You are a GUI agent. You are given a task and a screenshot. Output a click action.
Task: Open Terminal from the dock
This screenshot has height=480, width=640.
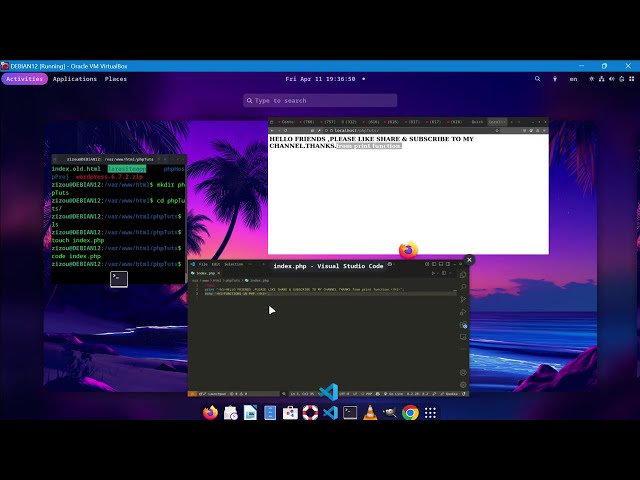pos(350,413)
